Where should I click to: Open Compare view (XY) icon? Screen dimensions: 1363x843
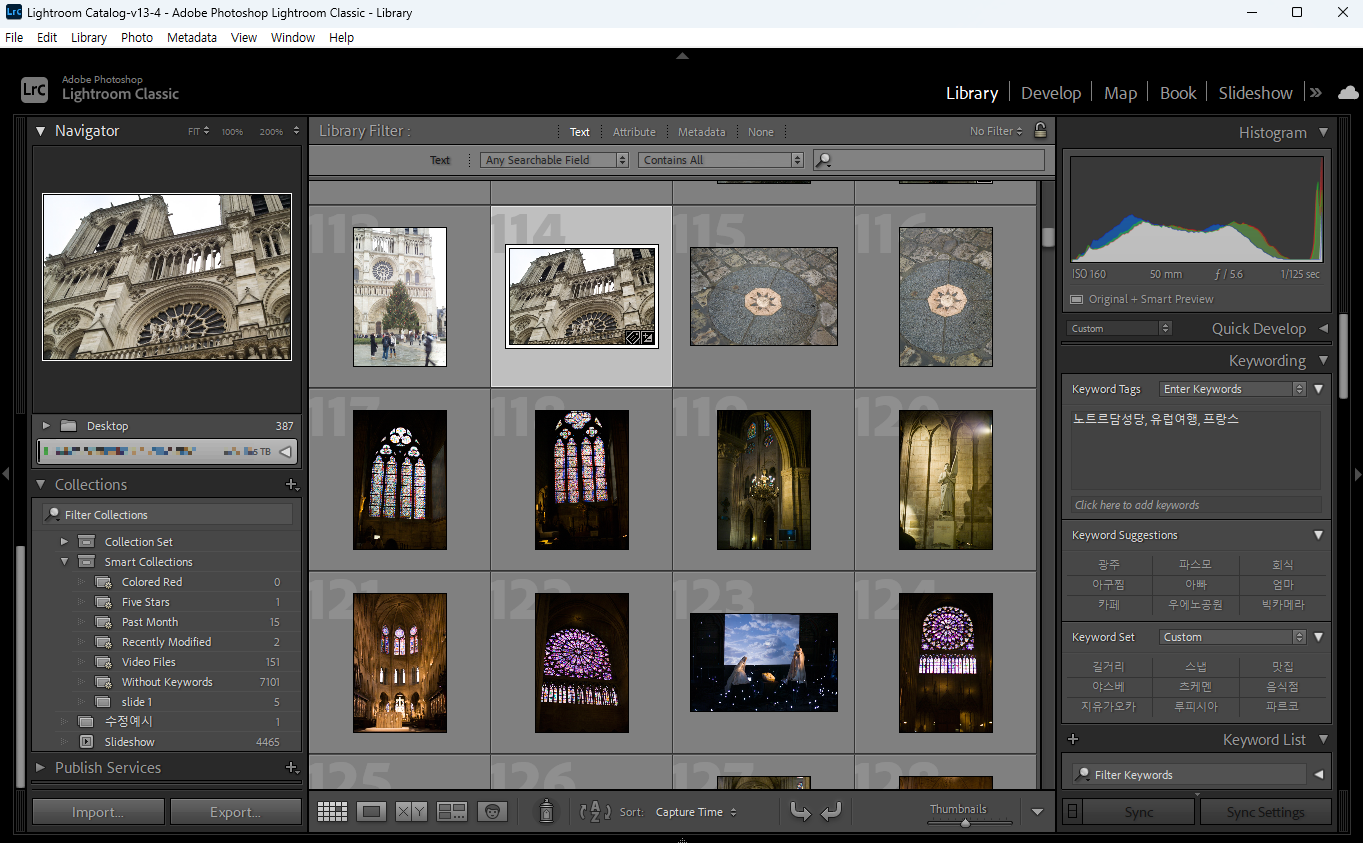point(411,812)
